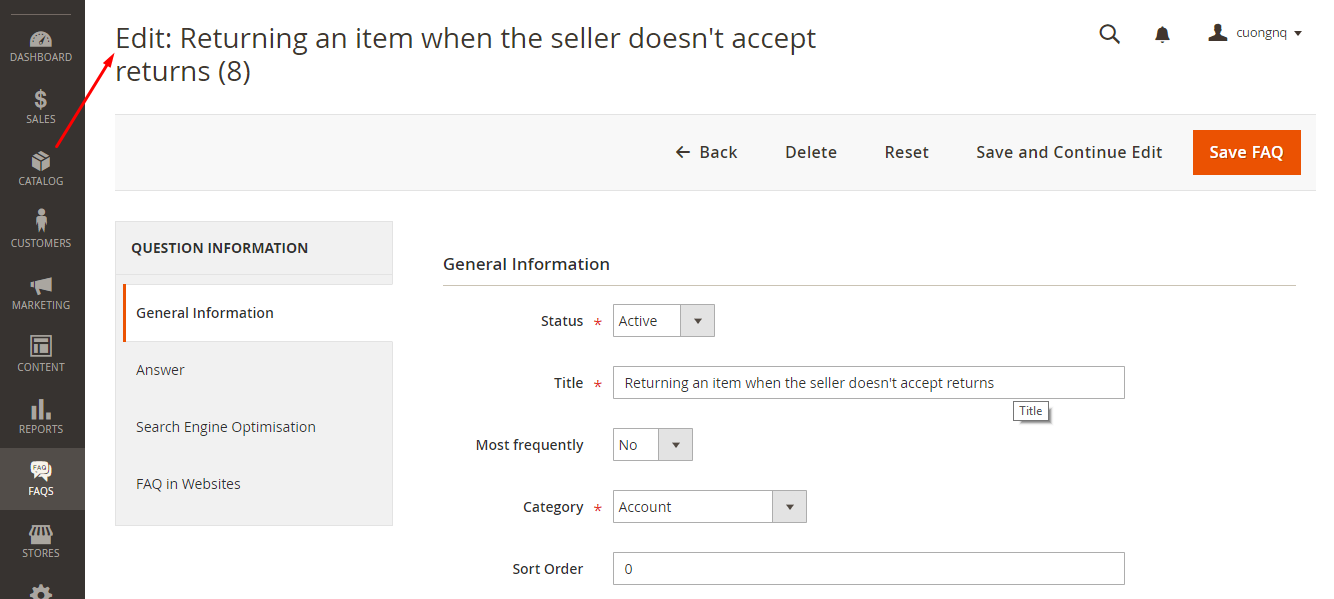Open the Reports bar chart icon
Screen dimensions: 1334x599
(41, 409)
